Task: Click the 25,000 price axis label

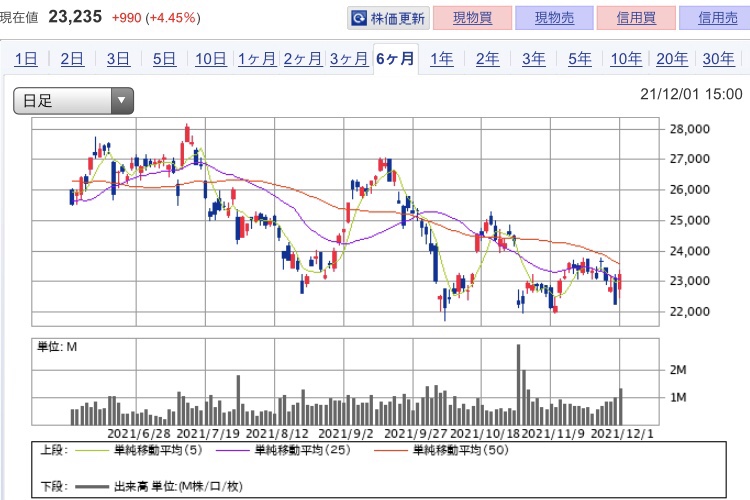Action: click(689, 221)
